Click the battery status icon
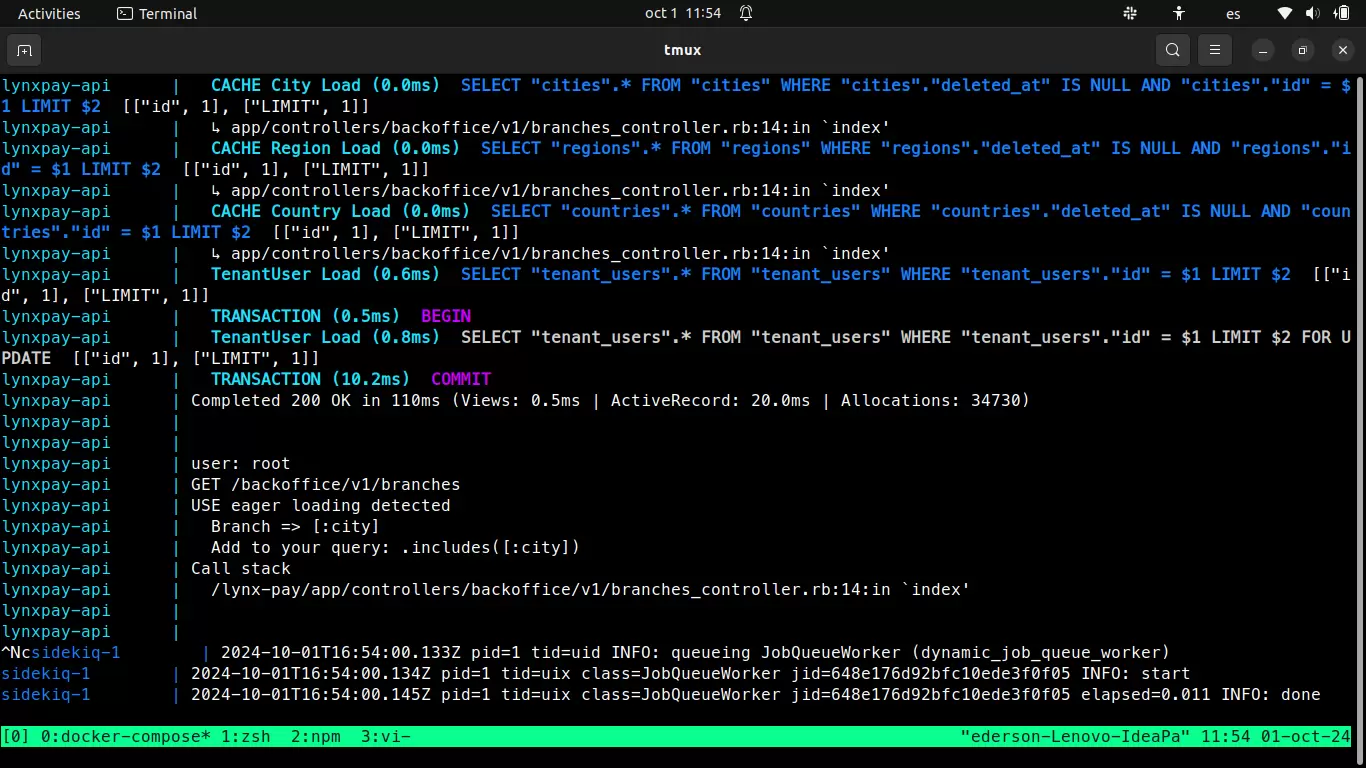 (1341, 13)
